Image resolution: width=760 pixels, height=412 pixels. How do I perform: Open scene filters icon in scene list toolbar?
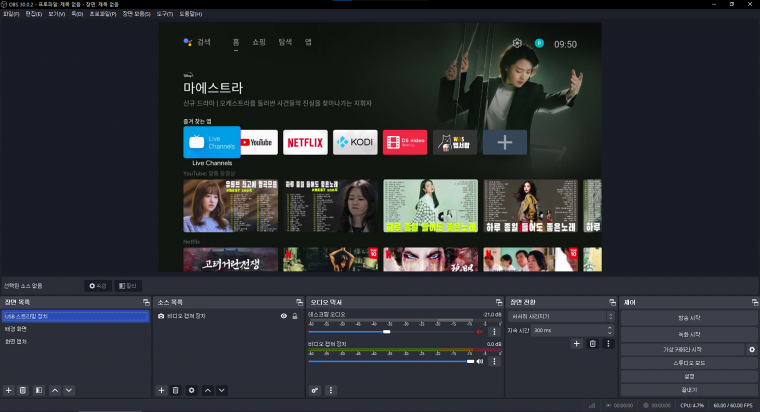39,390
